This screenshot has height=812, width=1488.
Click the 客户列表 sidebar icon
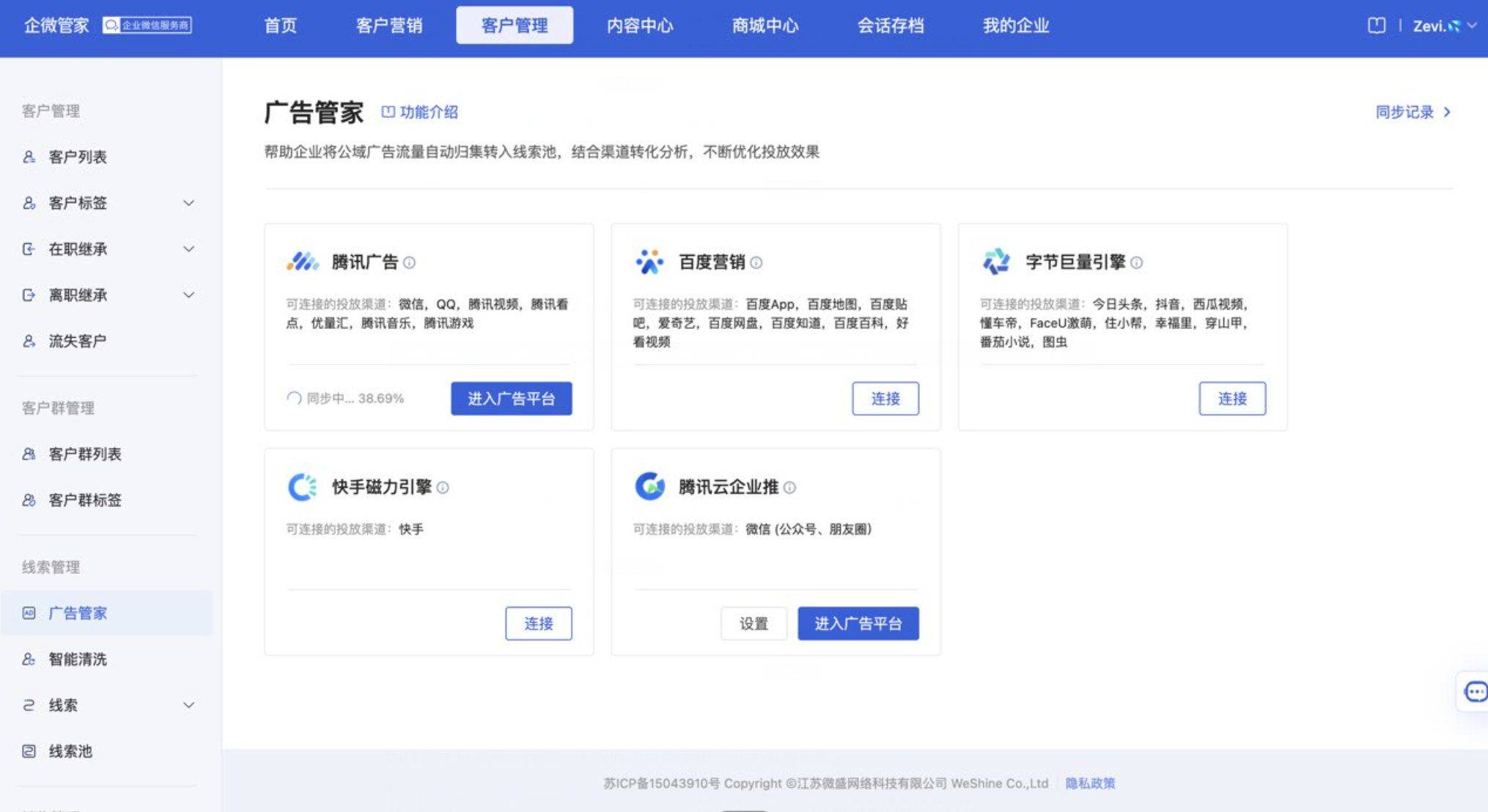pyautogui.click(x=29, y=157)
